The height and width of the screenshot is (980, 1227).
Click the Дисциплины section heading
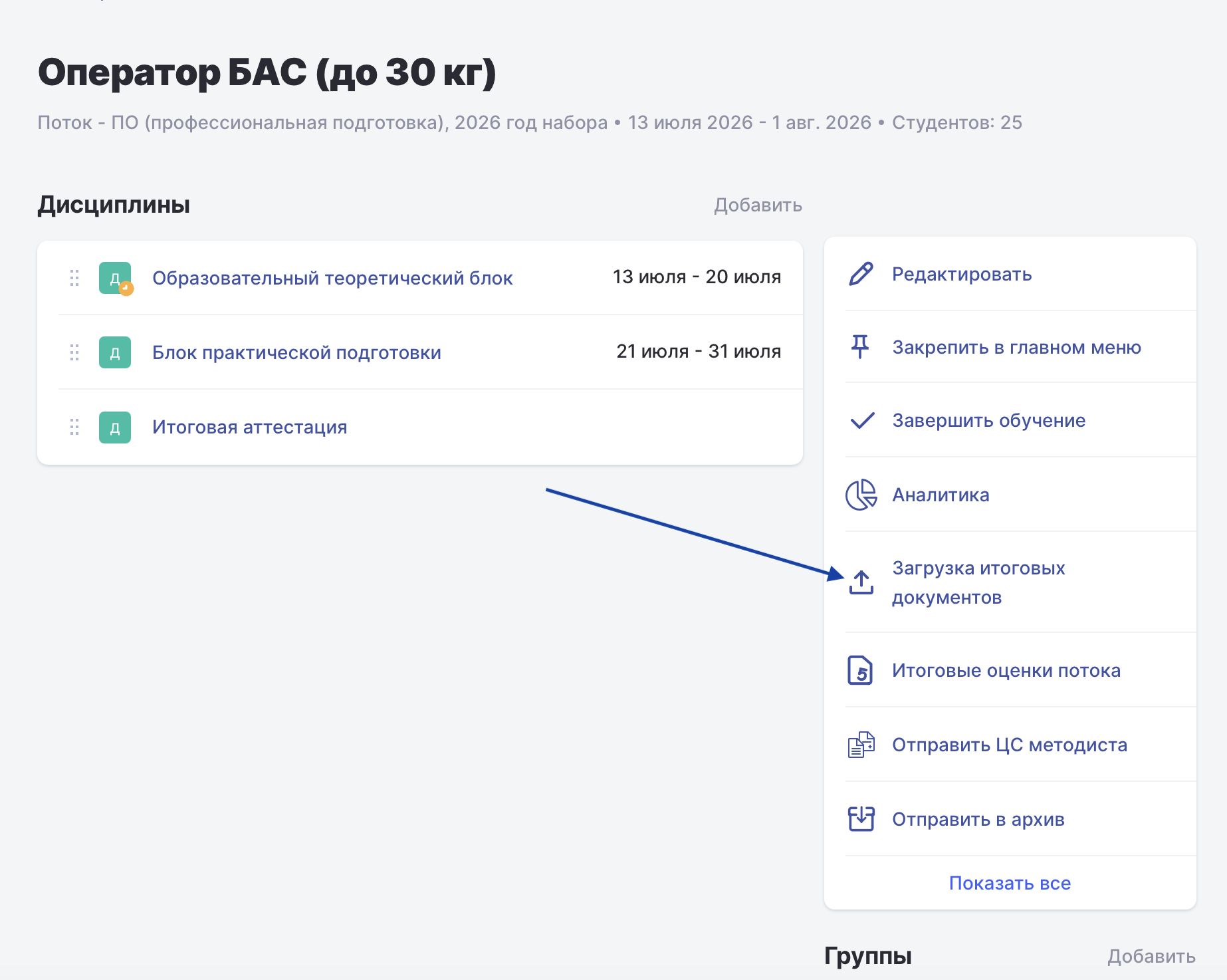pos(114,205)
